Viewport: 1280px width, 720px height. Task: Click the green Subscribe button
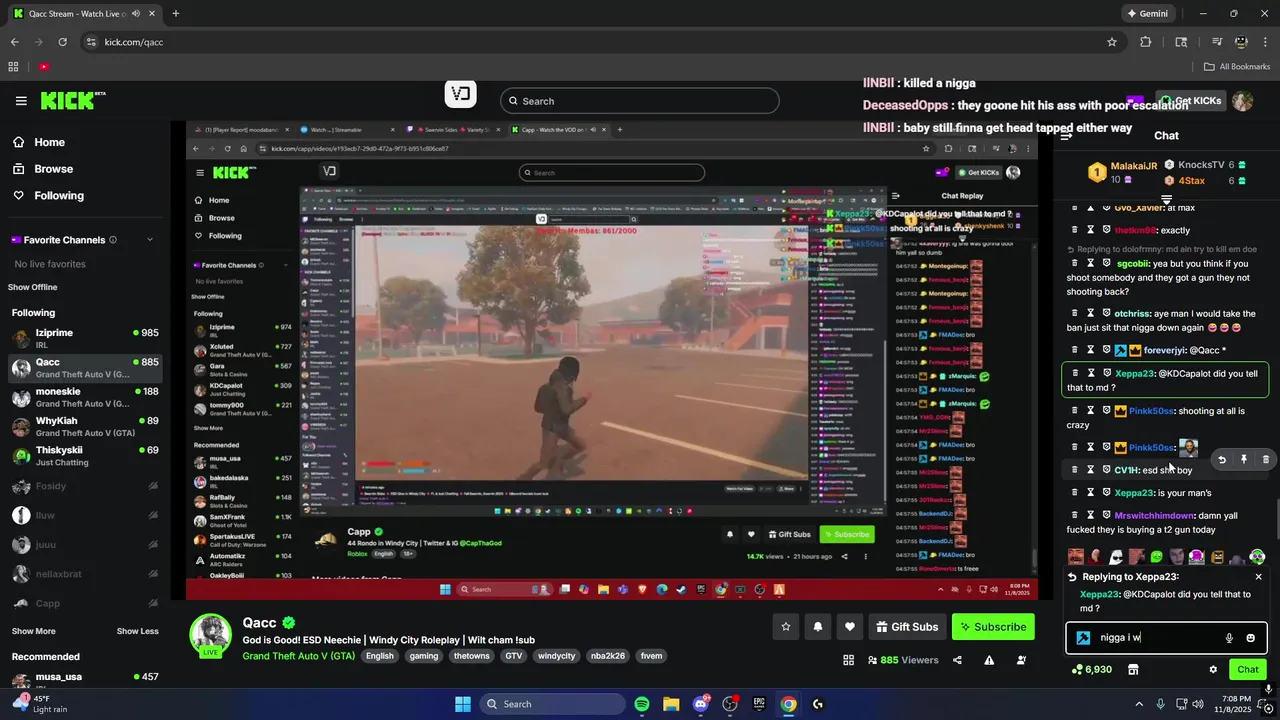(993, 627)
